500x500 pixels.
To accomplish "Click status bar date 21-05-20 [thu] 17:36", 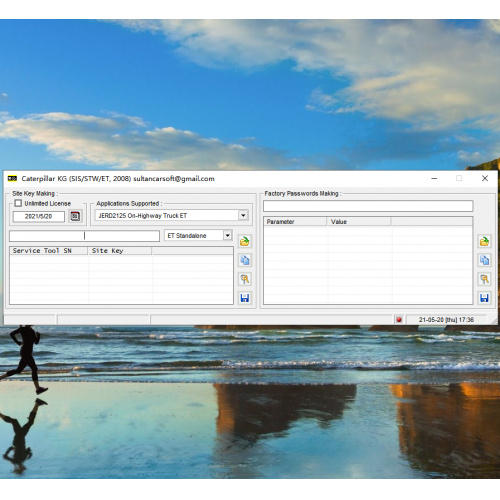I will point(446,320).
